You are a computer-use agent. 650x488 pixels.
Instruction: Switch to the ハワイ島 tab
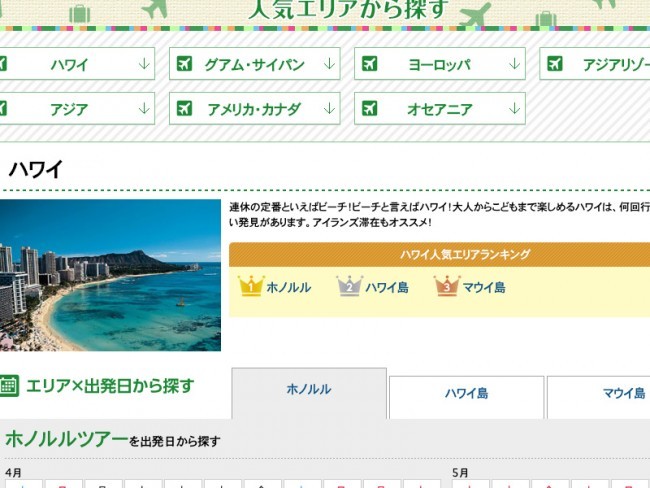click(x=466, y=394)
